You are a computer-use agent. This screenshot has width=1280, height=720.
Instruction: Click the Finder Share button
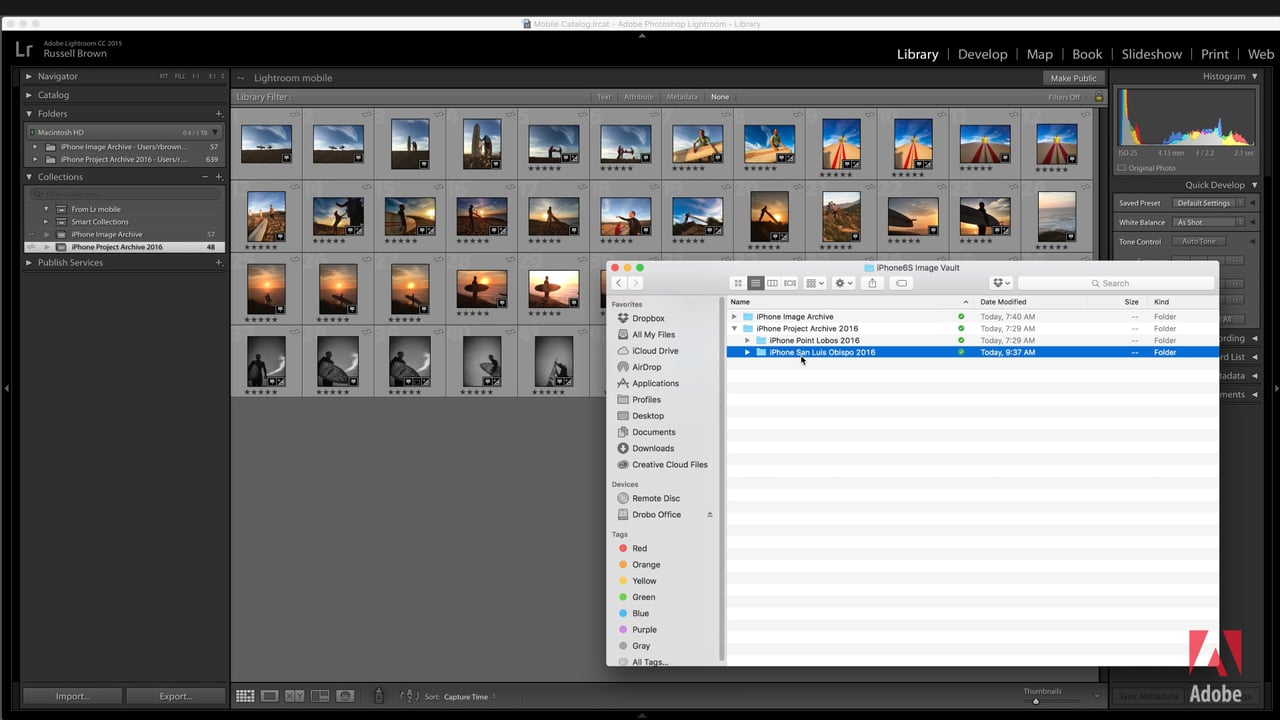pos(872,283)
